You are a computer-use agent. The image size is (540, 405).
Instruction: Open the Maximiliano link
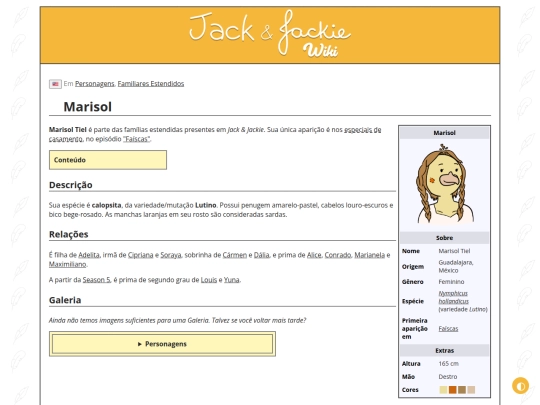pyautogui.click(x=68, y=264)
